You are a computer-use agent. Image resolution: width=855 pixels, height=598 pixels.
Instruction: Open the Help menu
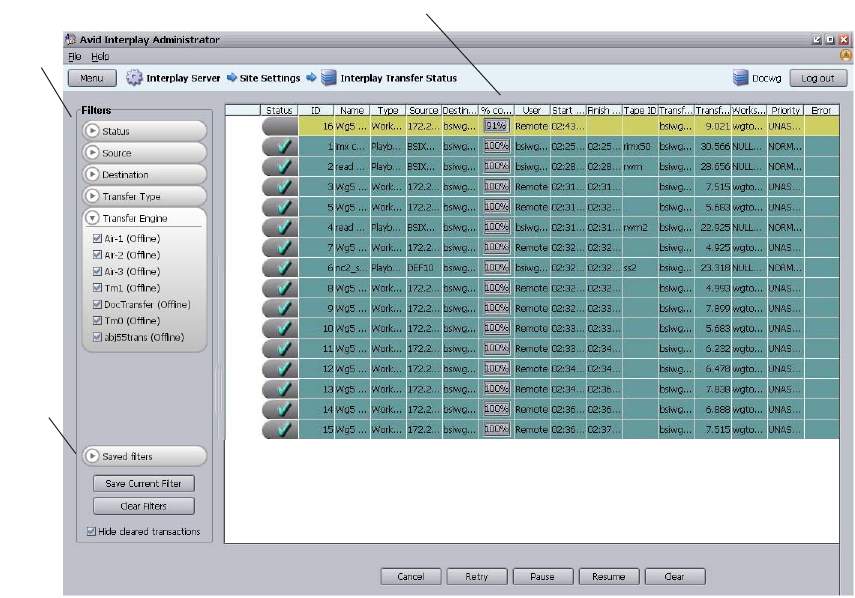click(100, 56)
